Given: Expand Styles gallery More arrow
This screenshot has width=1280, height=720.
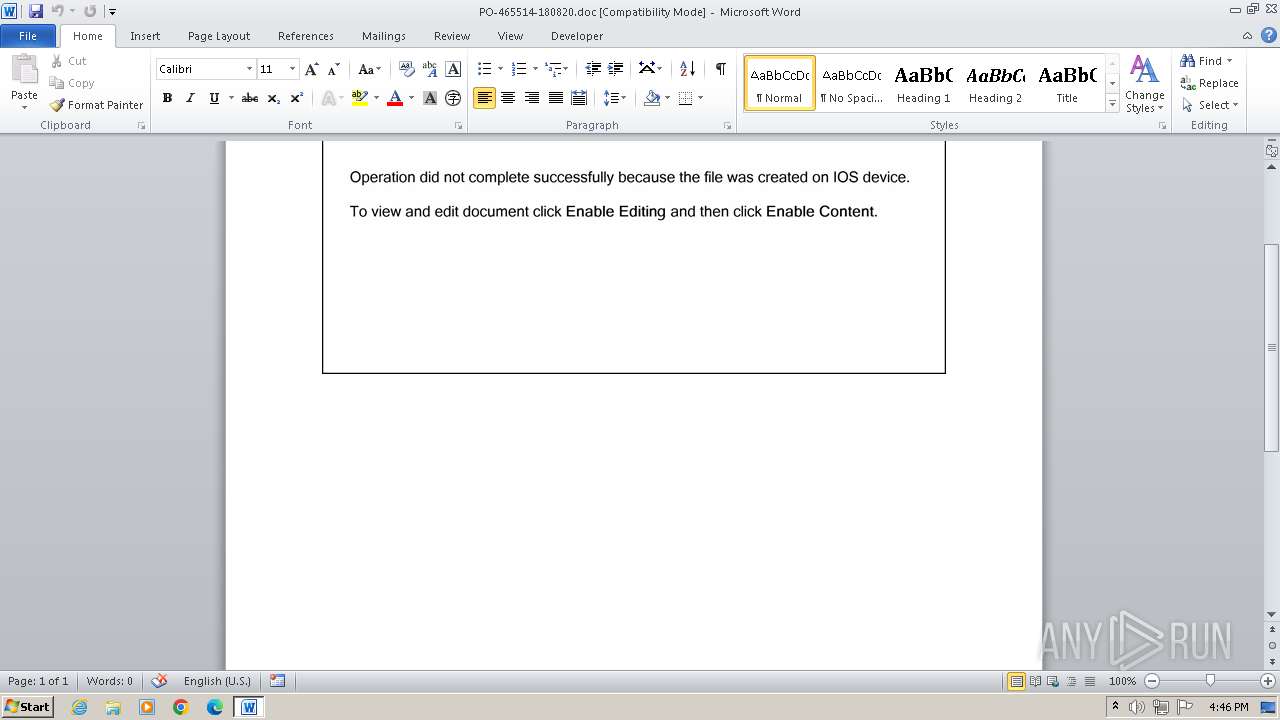Looking at the screenshot, I should point(1112,102).
